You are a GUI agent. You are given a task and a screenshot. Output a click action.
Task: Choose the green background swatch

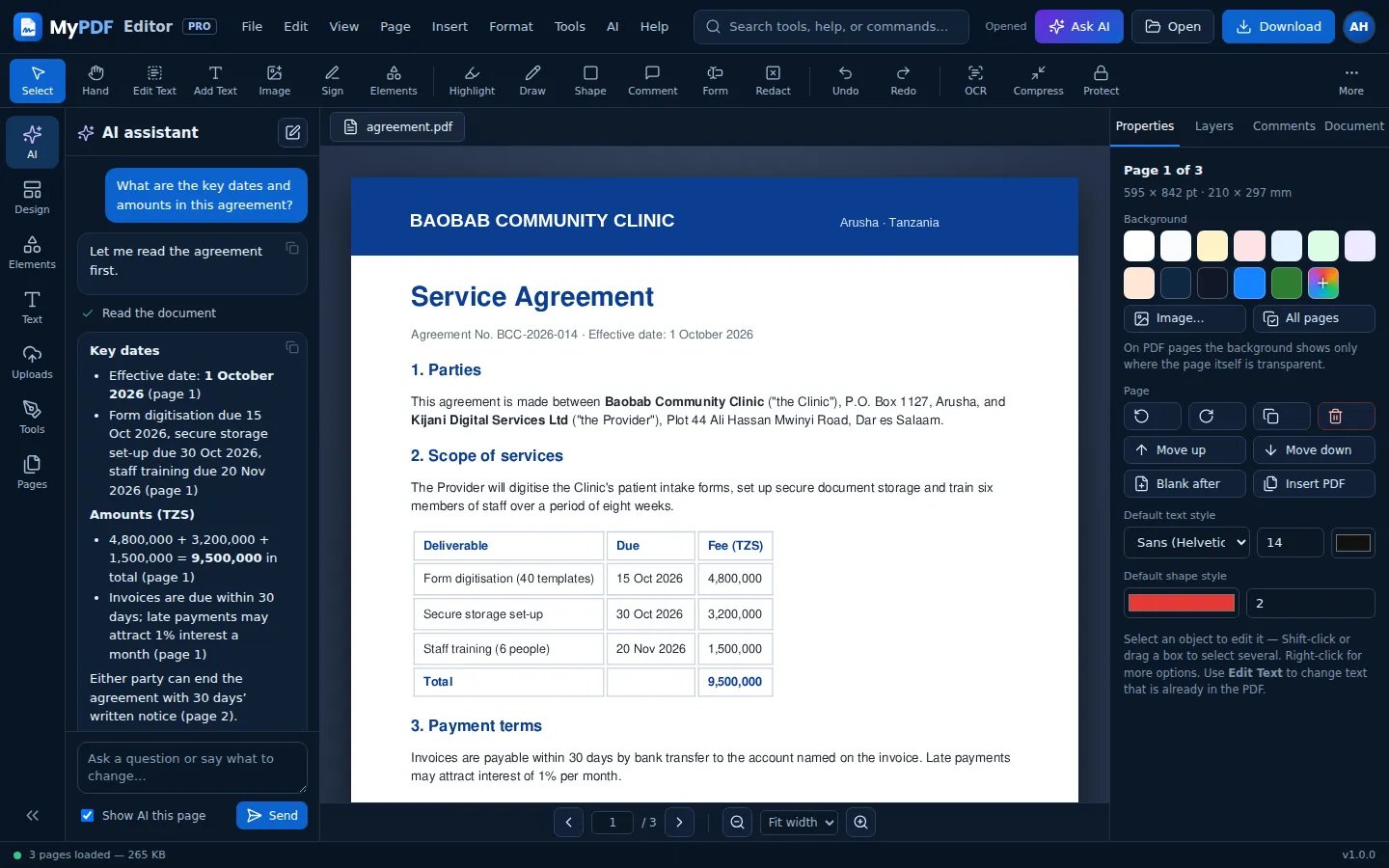pos(1287,284)
